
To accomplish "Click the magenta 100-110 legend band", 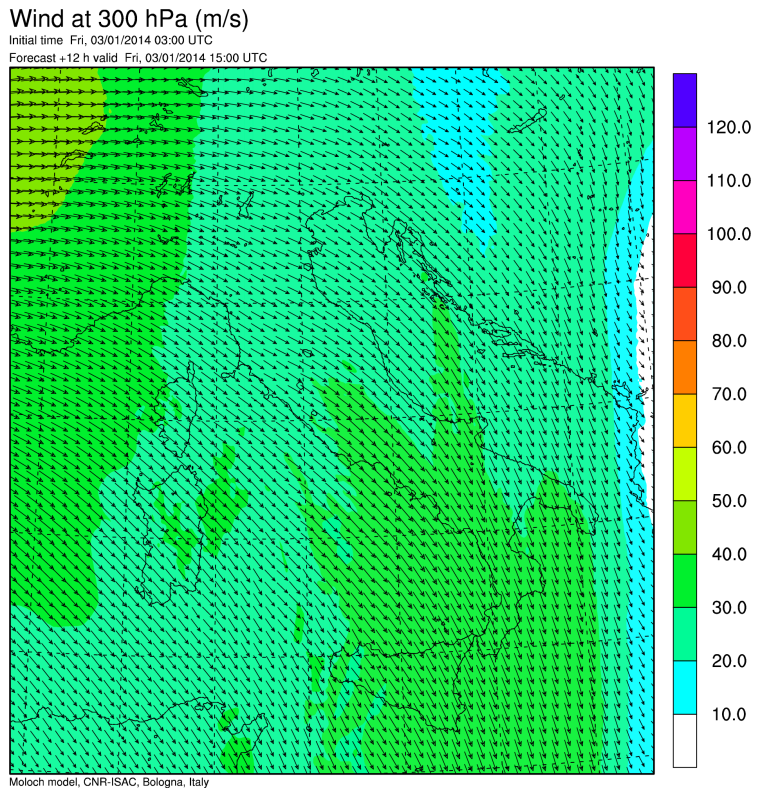I will (x=685, y=207).
